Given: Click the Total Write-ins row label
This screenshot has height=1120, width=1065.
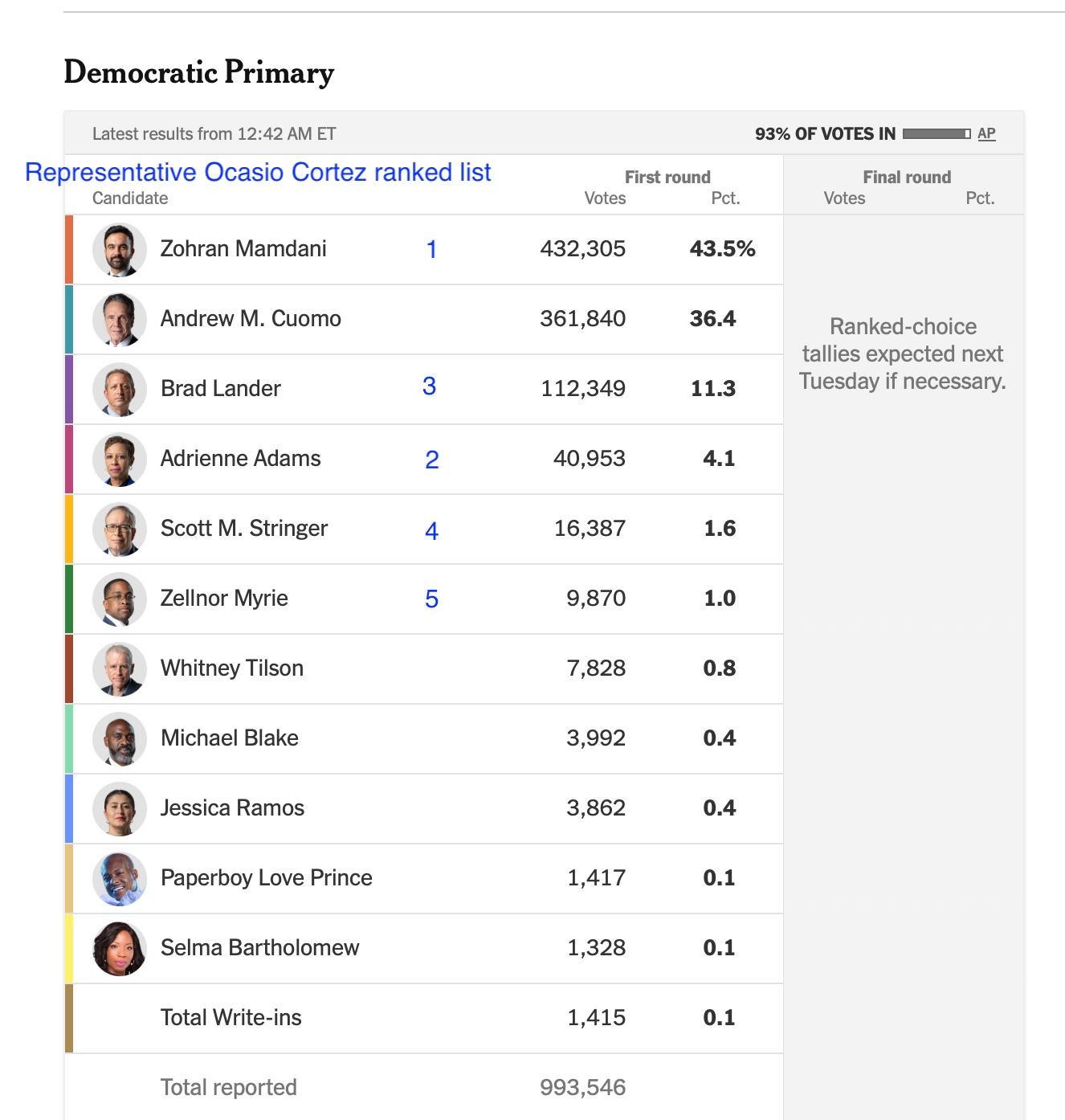Looking at the screenshot, I should [231, 1018].
